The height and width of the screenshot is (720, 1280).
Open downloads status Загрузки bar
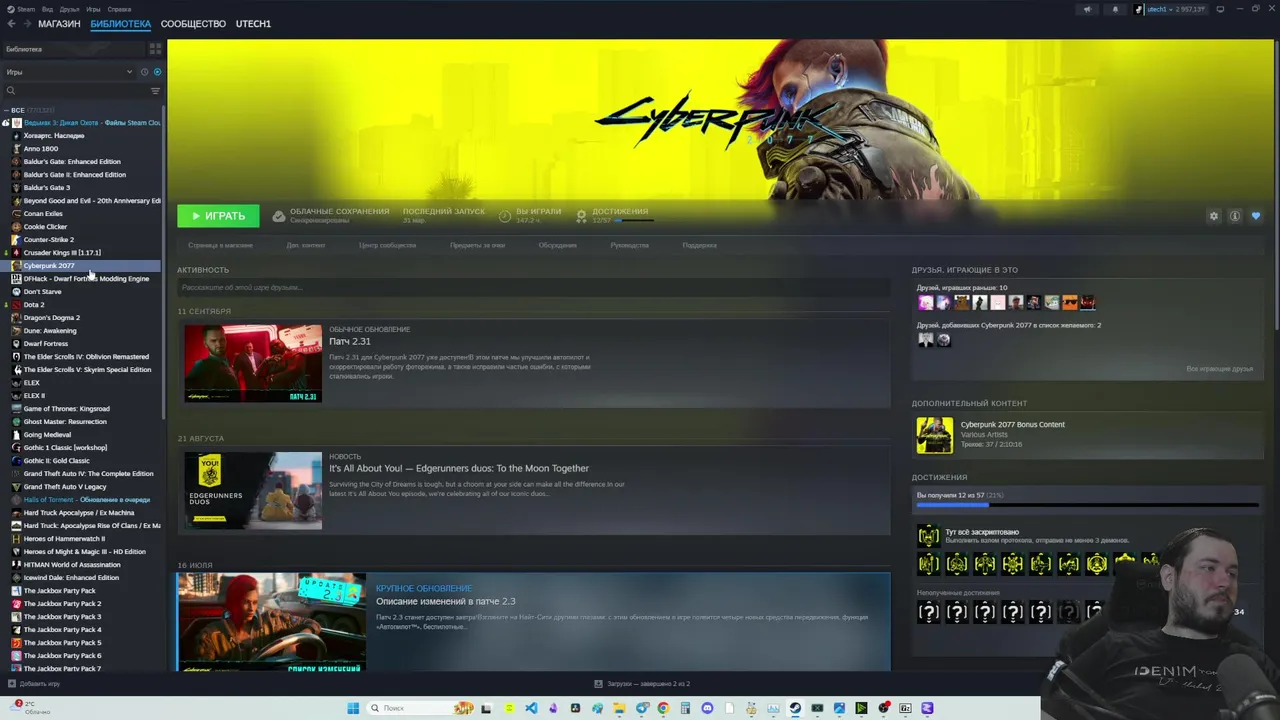pos(642,684)
